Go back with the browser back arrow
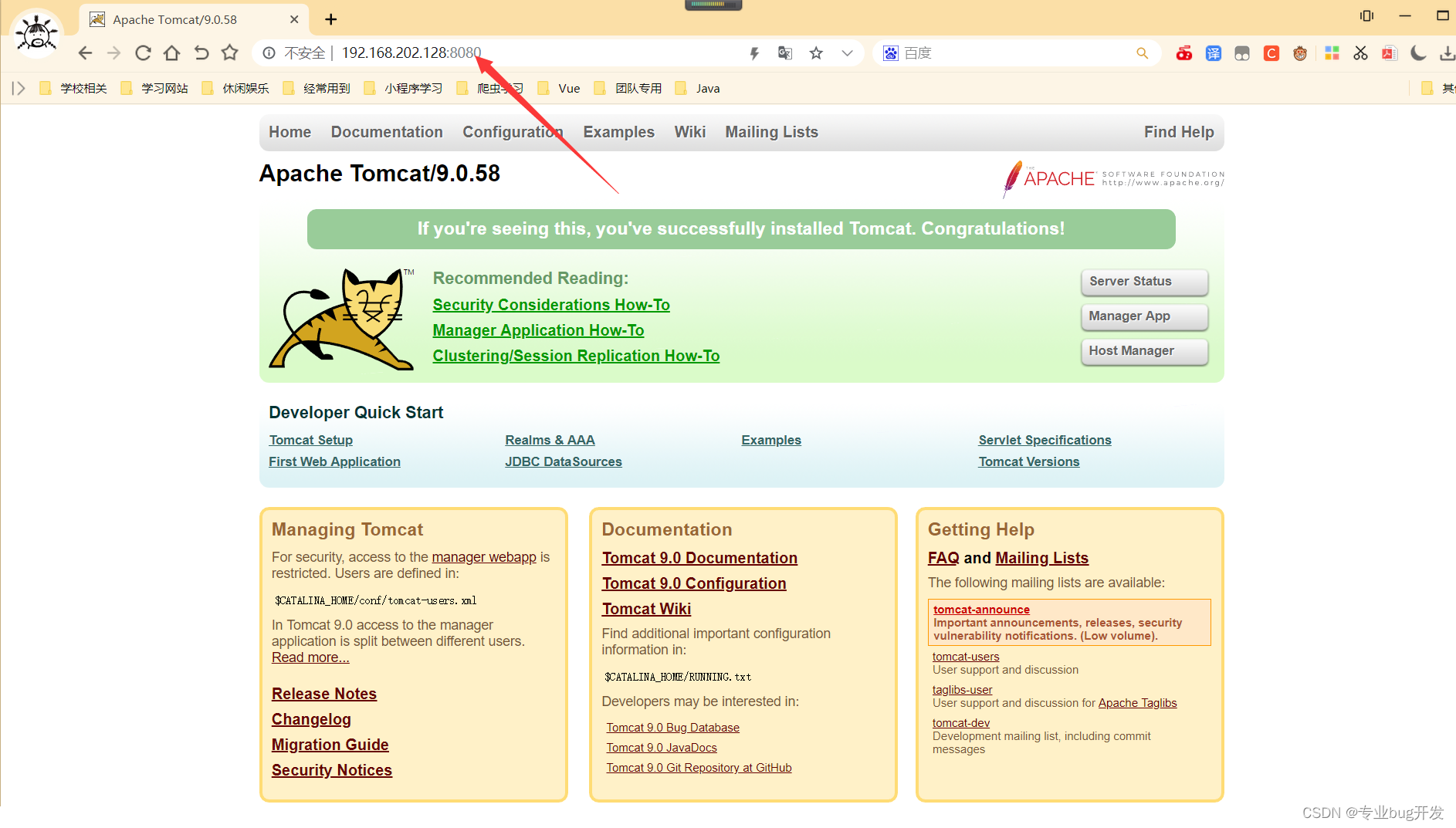 click(85, 52)
